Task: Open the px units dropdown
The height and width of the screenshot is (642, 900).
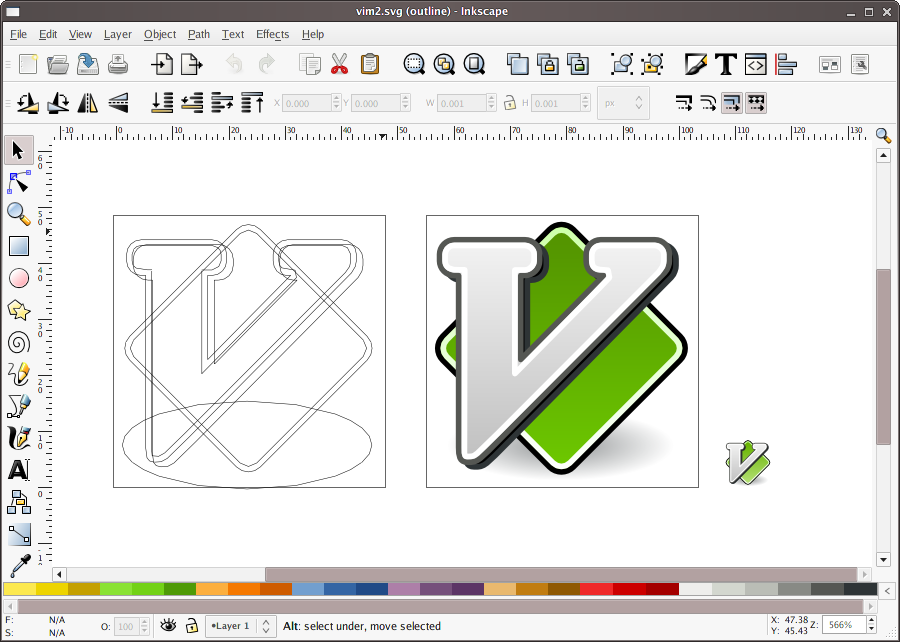Action: point(623,103)
